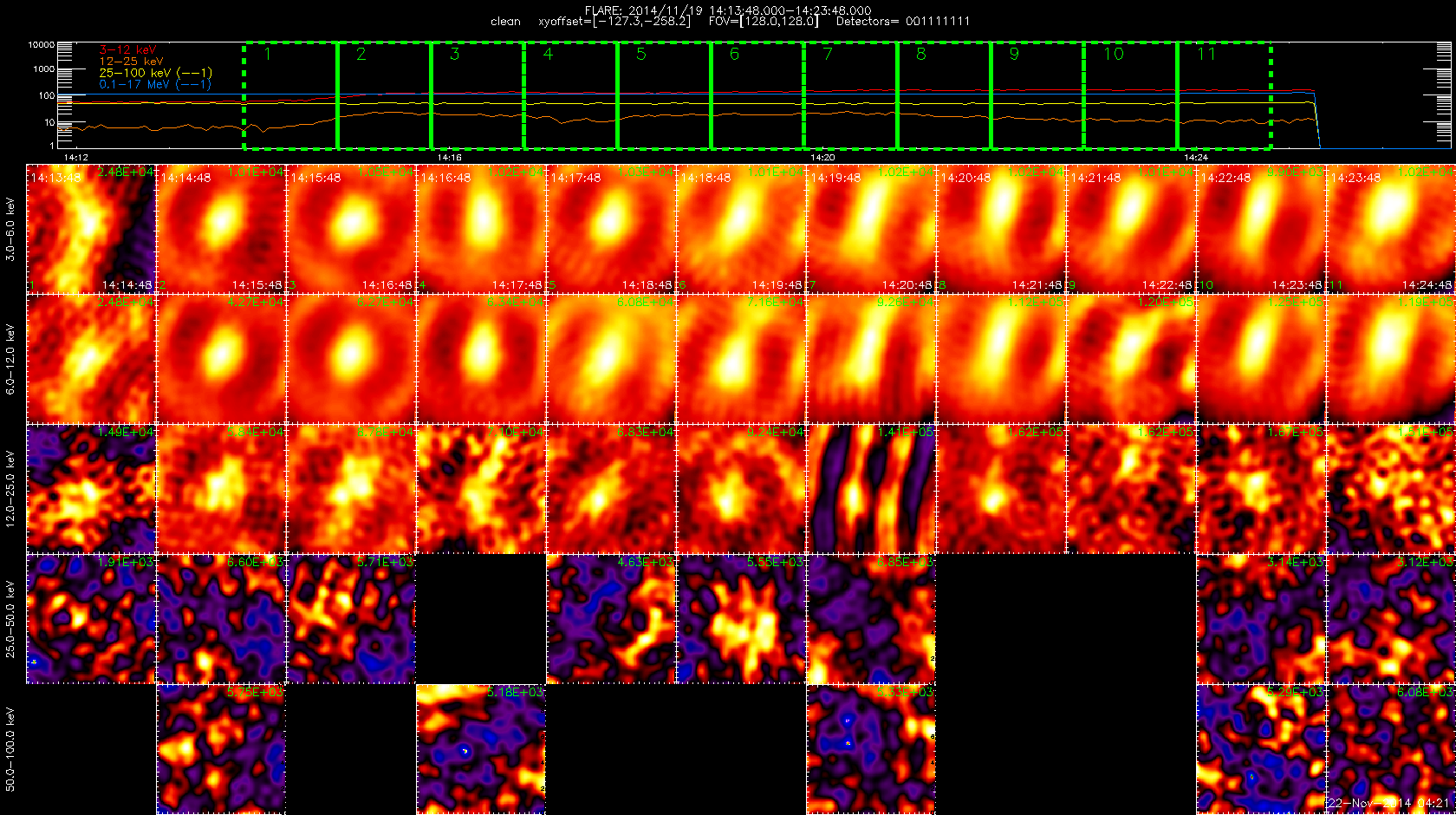The width and height of the screenshot is (1456, 815).
Task: Open the 3-6 keV image starting 14:23:48
Action: point(1391,229)
